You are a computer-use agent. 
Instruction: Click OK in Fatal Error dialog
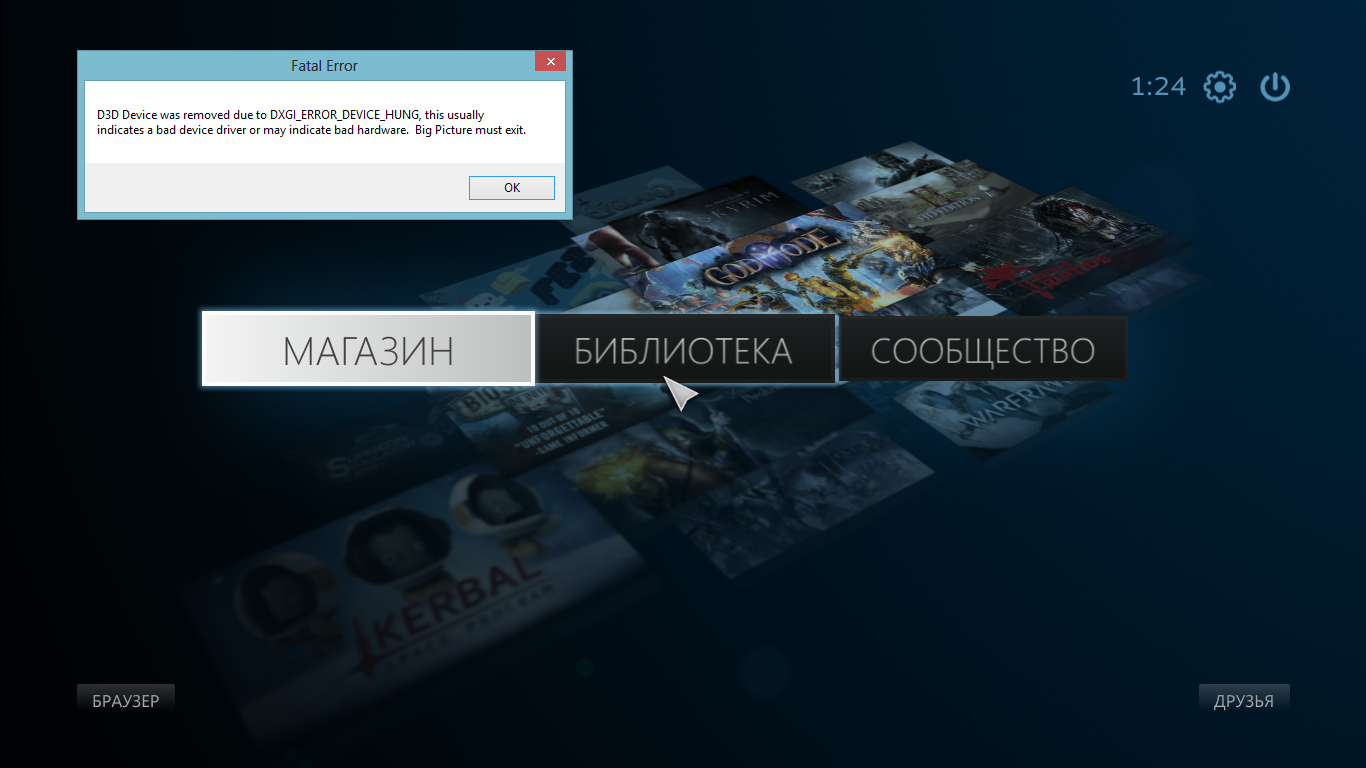tap(512, 187)
